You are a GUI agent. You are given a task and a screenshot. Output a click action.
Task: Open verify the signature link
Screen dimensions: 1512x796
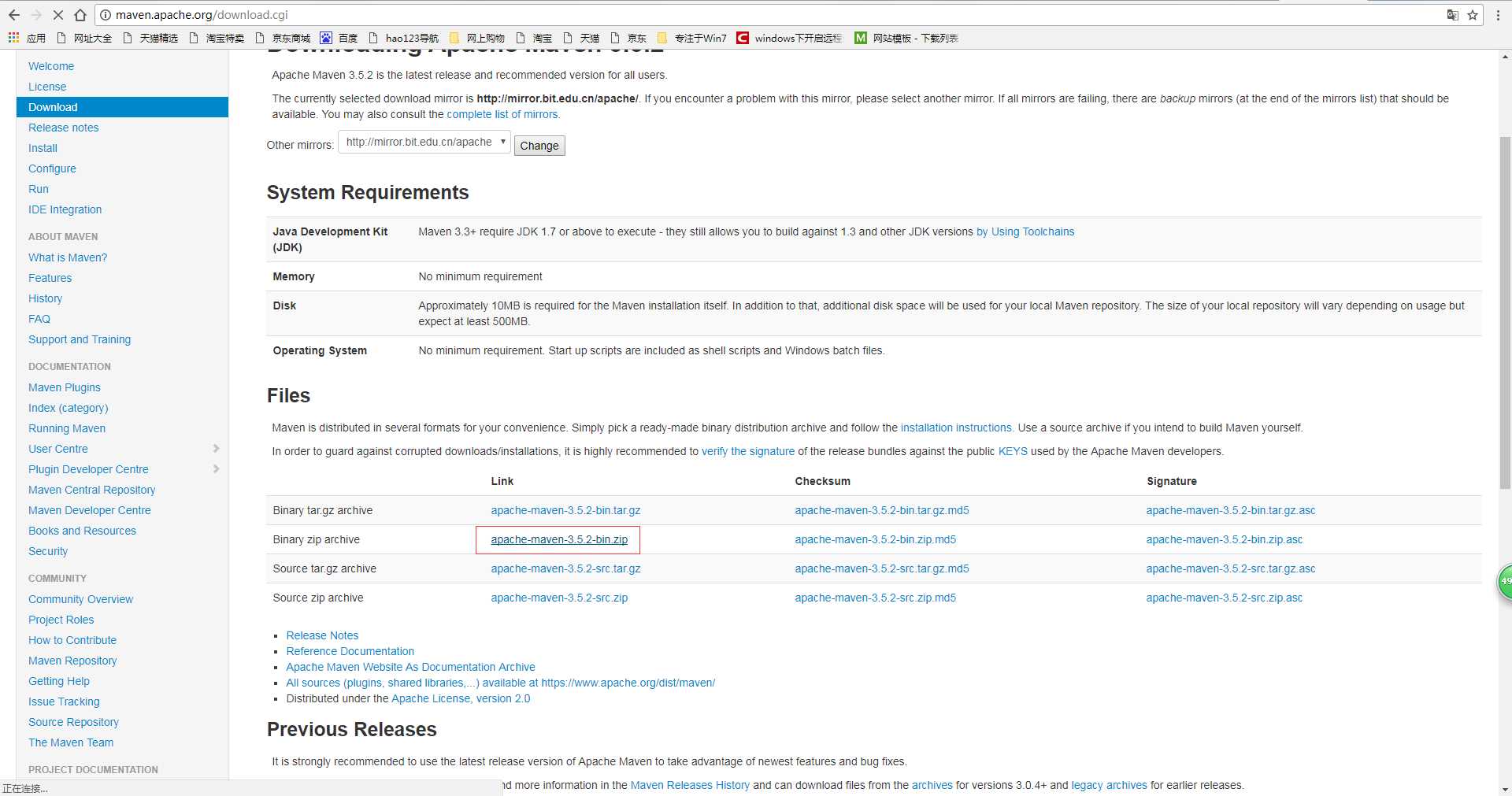coord(748,451)
